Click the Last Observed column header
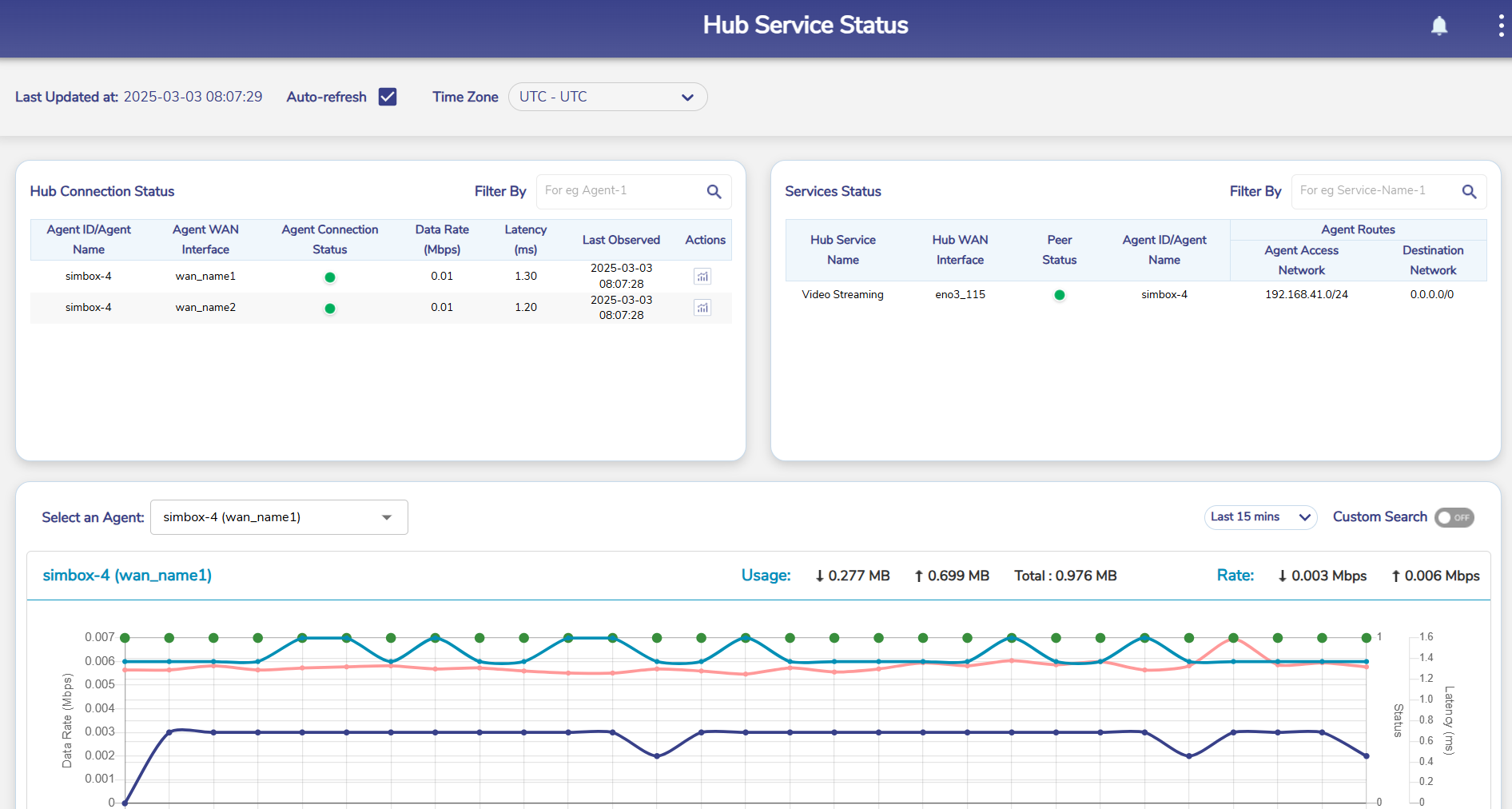 tap(621, 240)
